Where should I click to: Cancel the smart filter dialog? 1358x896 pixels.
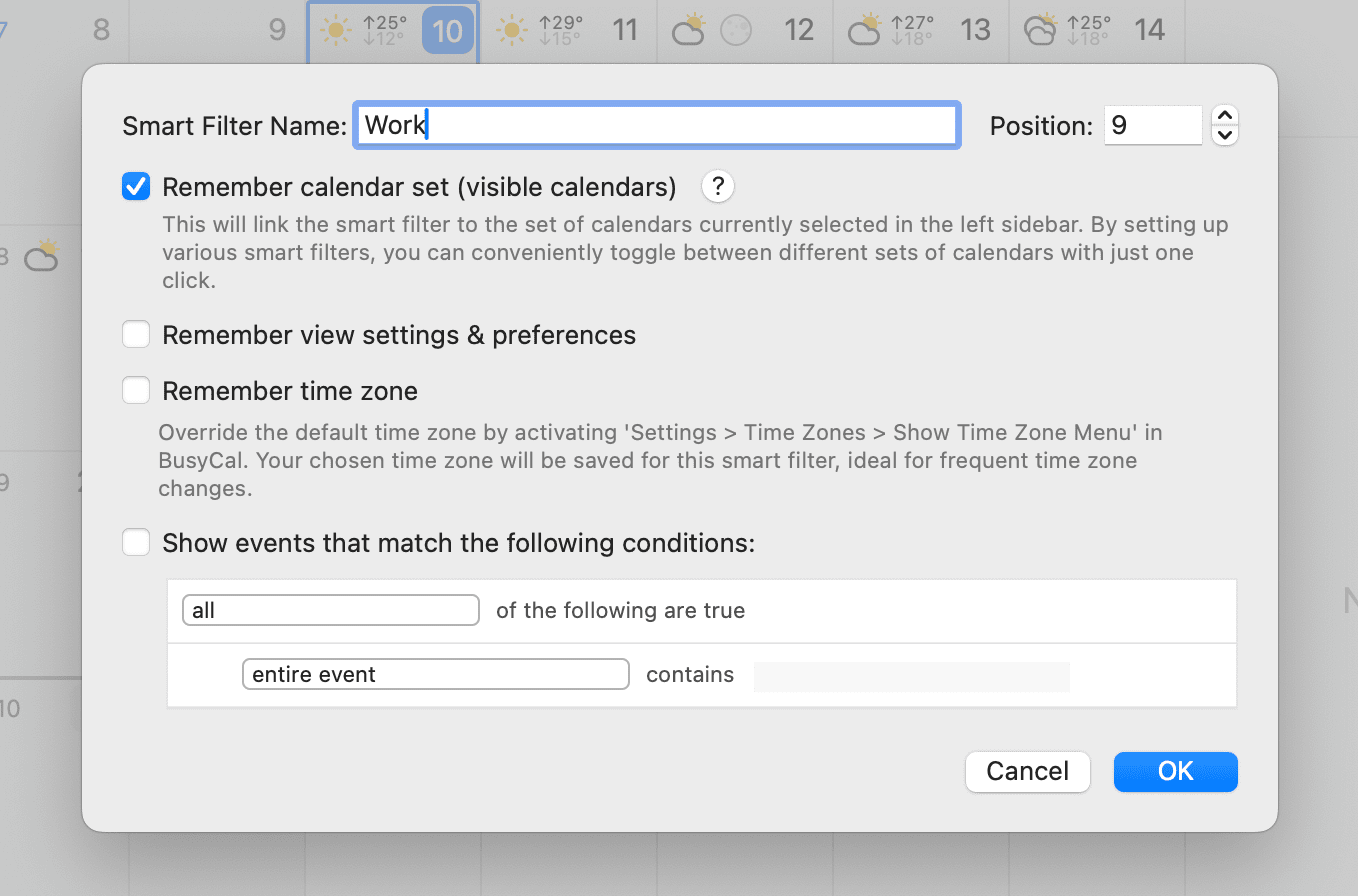coord(1027,771)
